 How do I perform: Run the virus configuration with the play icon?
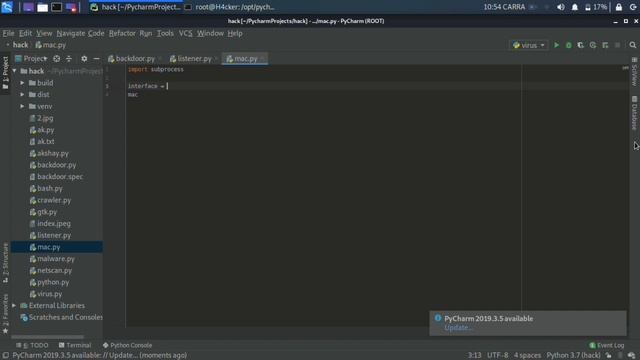[556, 45]
